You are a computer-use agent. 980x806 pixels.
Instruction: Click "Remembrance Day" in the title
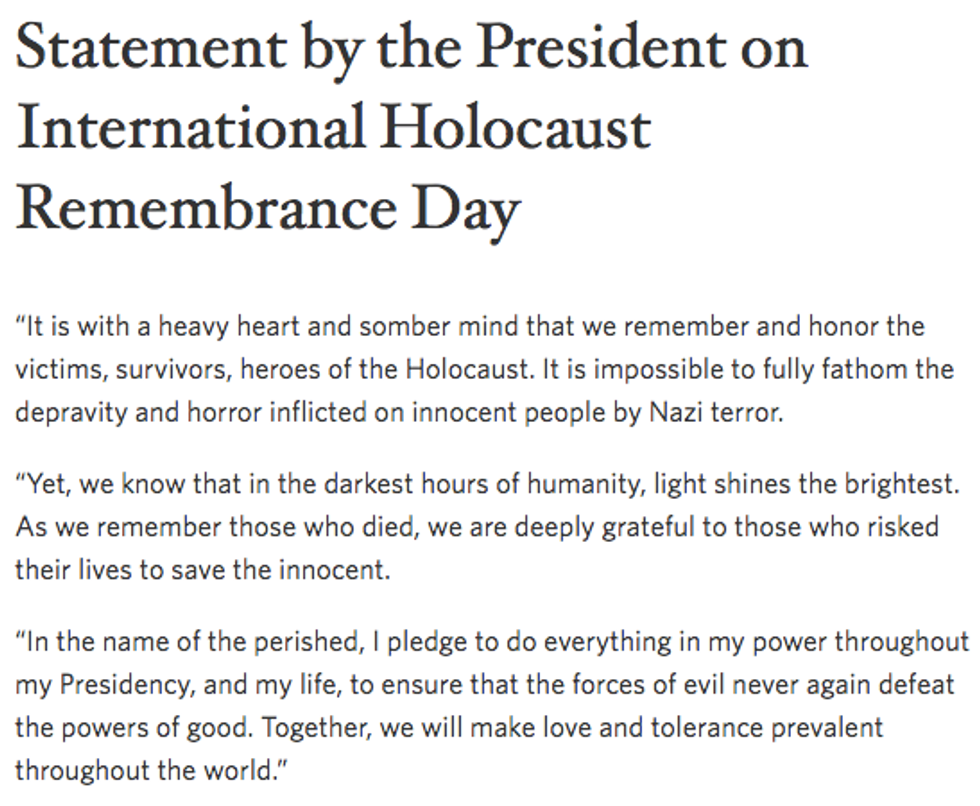coord(268,208)
